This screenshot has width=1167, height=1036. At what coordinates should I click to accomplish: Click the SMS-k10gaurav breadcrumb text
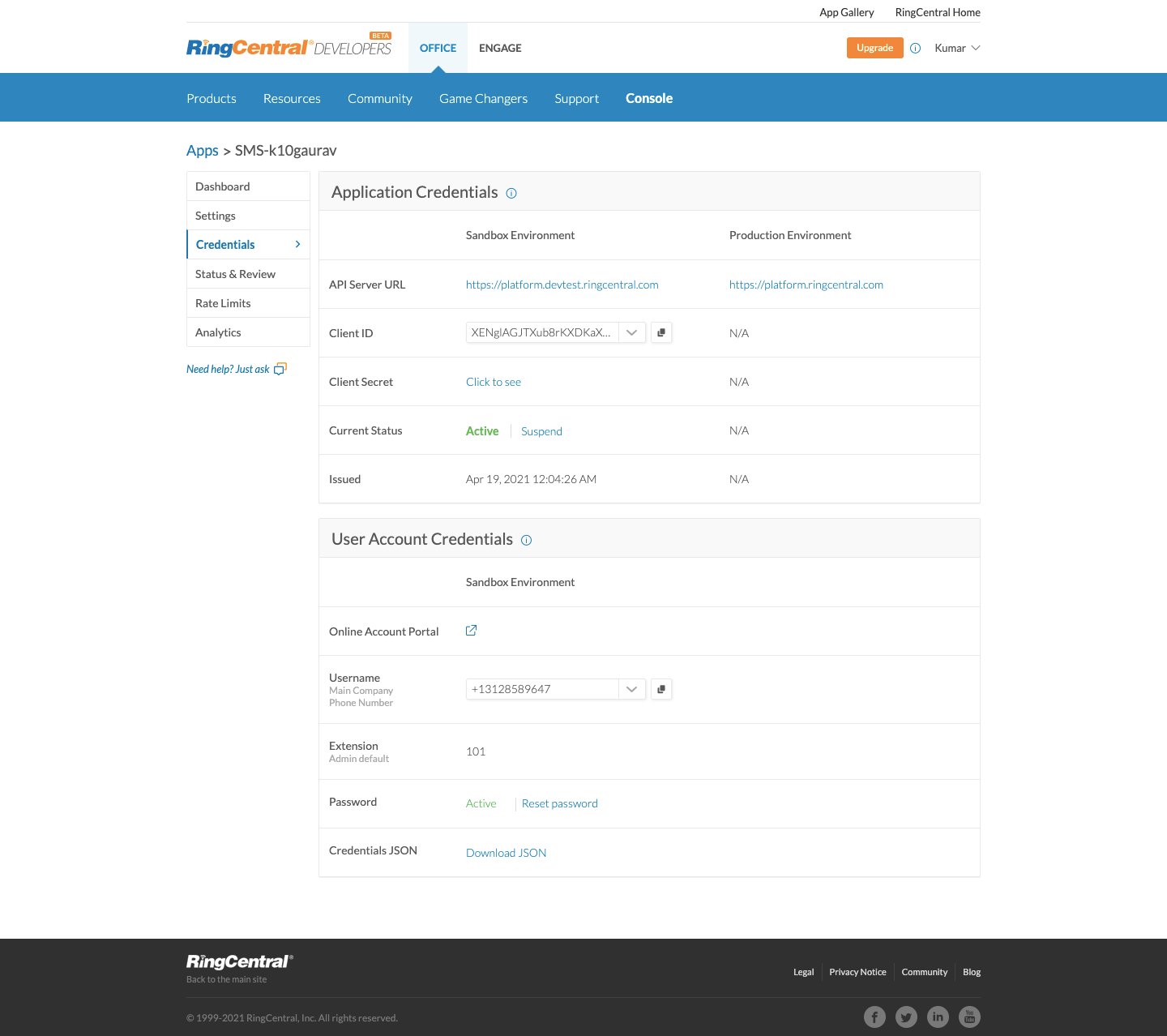tap(286, 151)
